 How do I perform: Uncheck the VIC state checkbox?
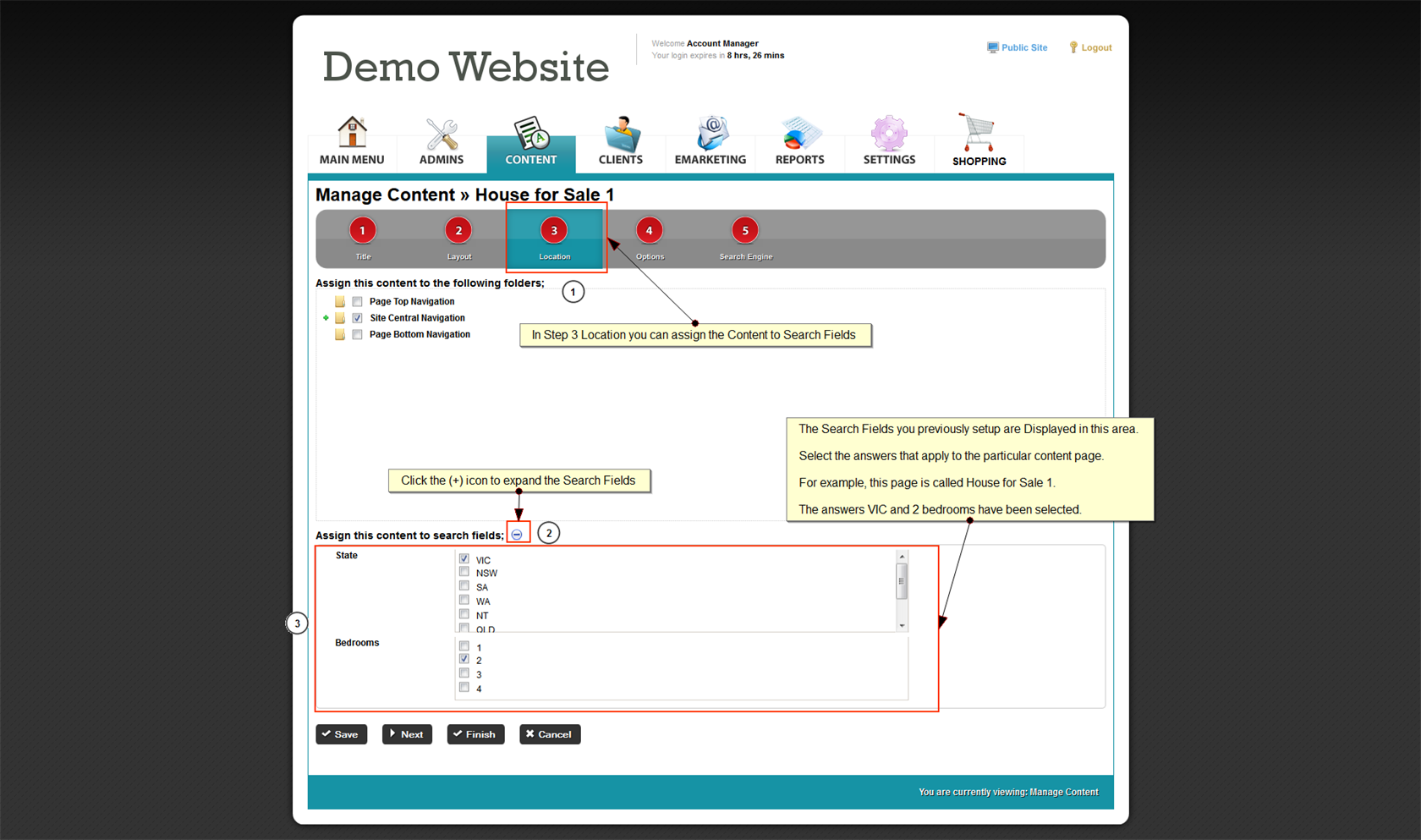(x=464, y=559)
